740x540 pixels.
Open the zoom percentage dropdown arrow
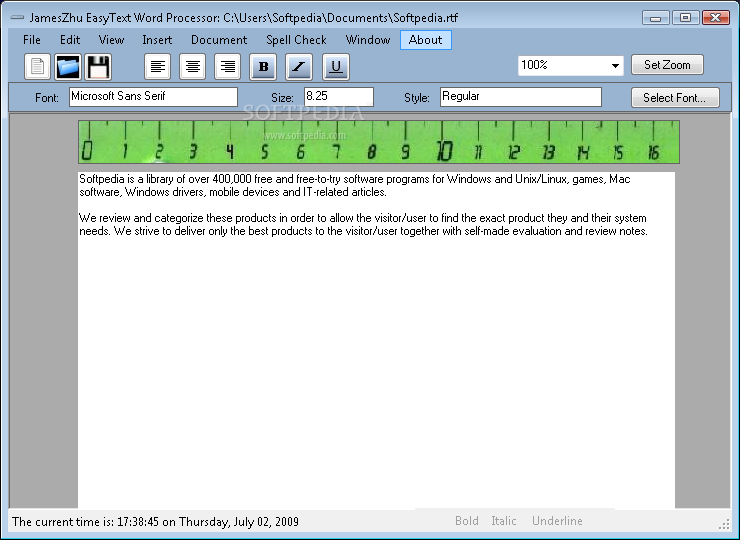tap(615, 66)
